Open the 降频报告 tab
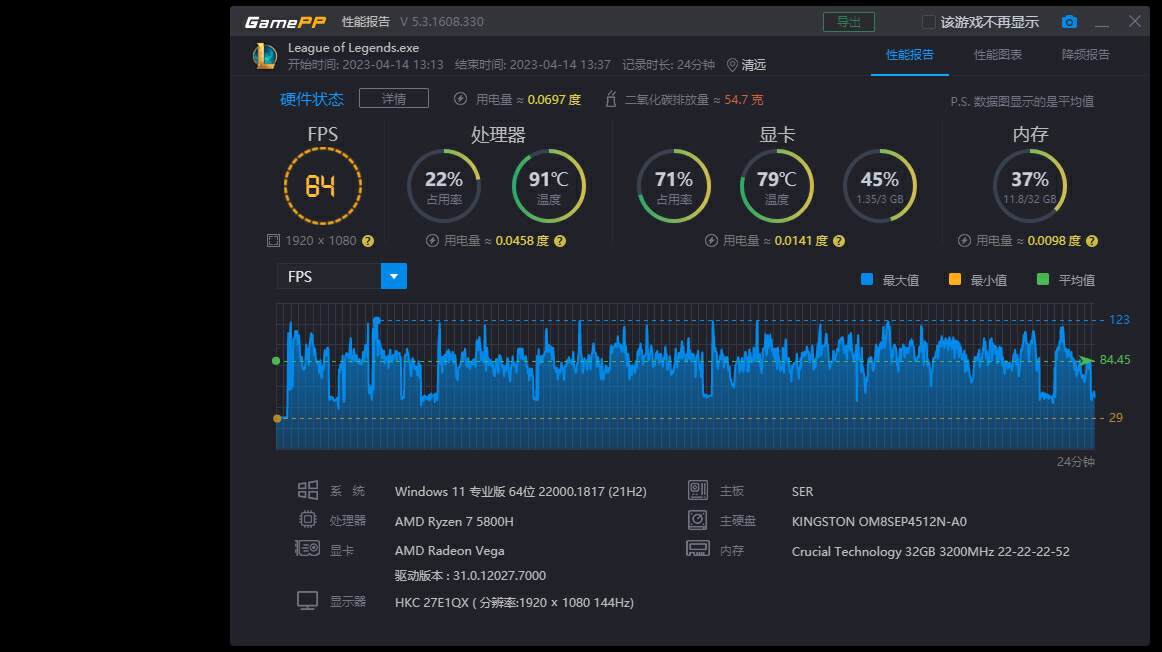The width and height of the screenshot is (1162, 652). (1085, 55)
